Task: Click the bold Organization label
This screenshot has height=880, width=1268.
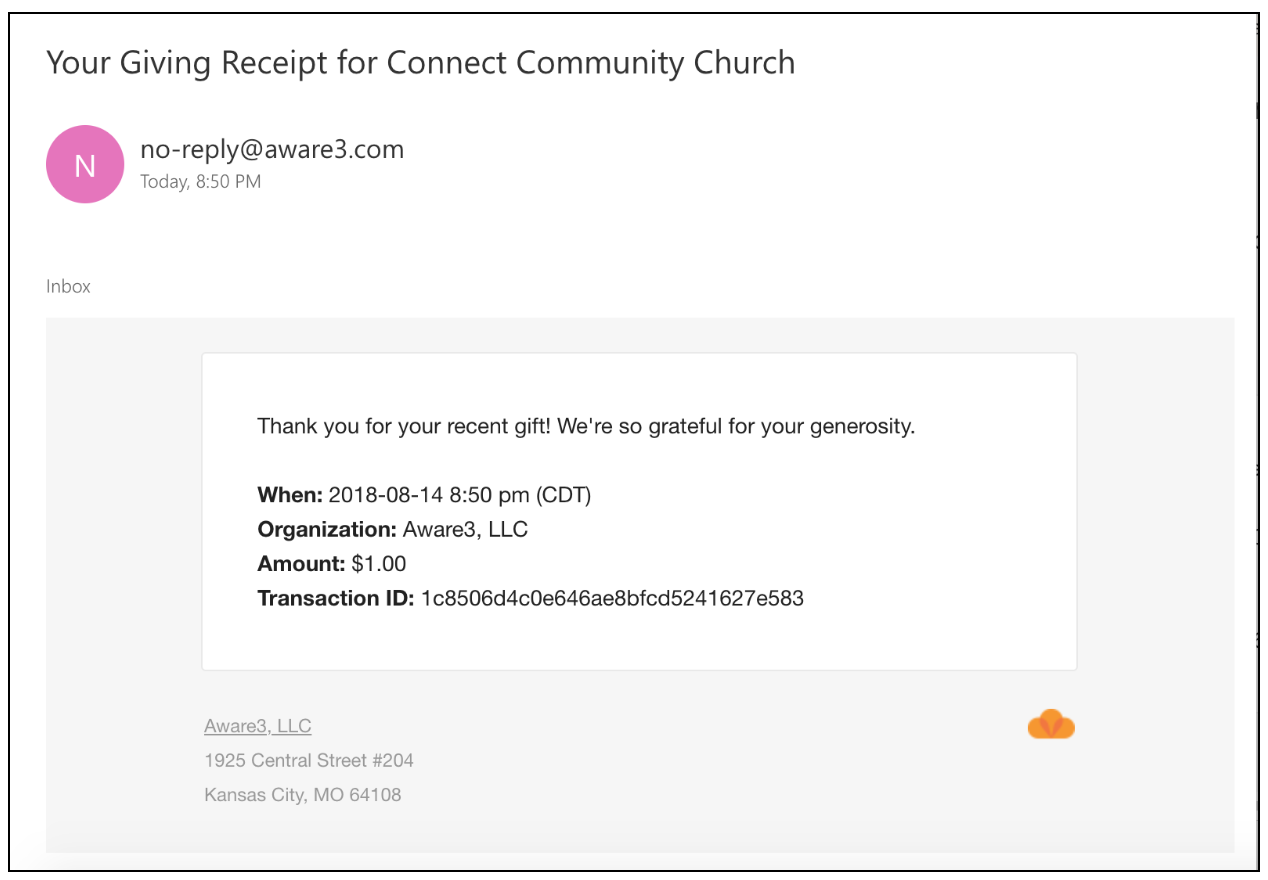Action: (328, 530)
